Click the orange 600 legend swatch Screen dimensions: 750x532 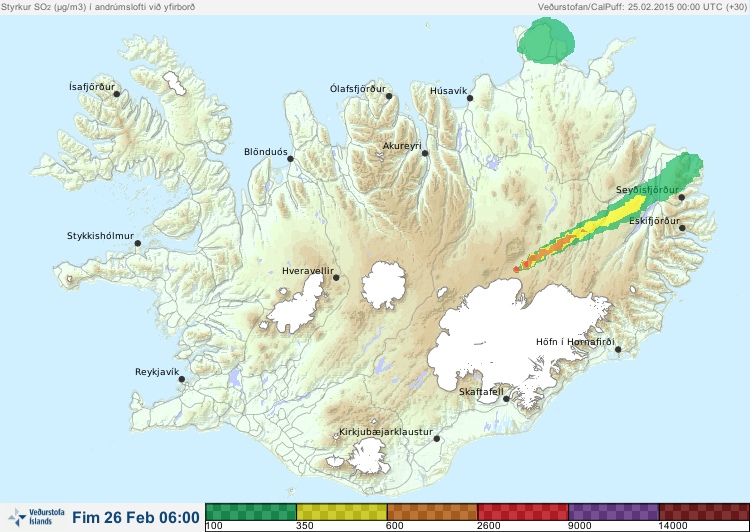point(432,512)
